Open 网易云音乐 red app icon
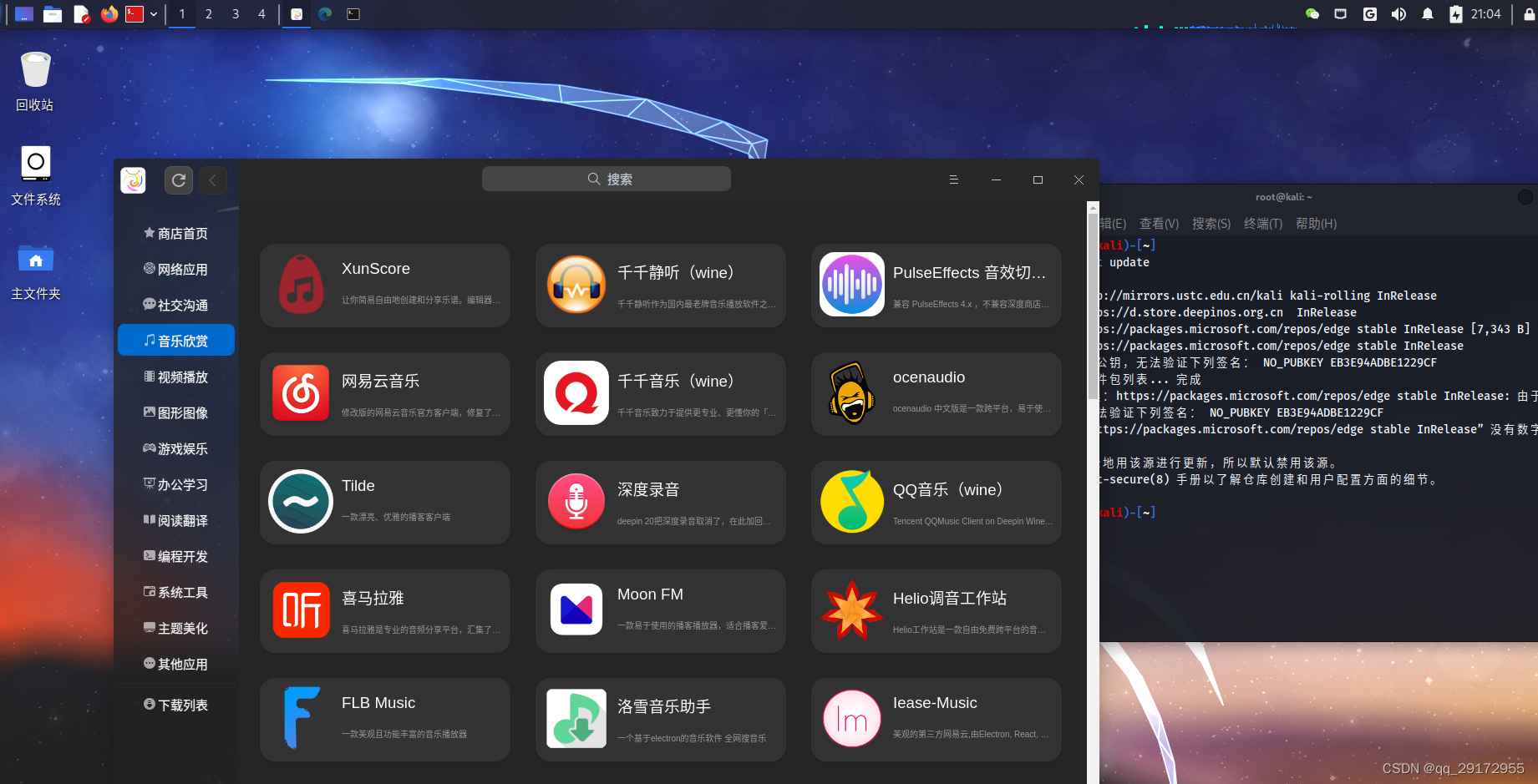Viewport: 1538px width, 784px height. click(x=301, y=393)
